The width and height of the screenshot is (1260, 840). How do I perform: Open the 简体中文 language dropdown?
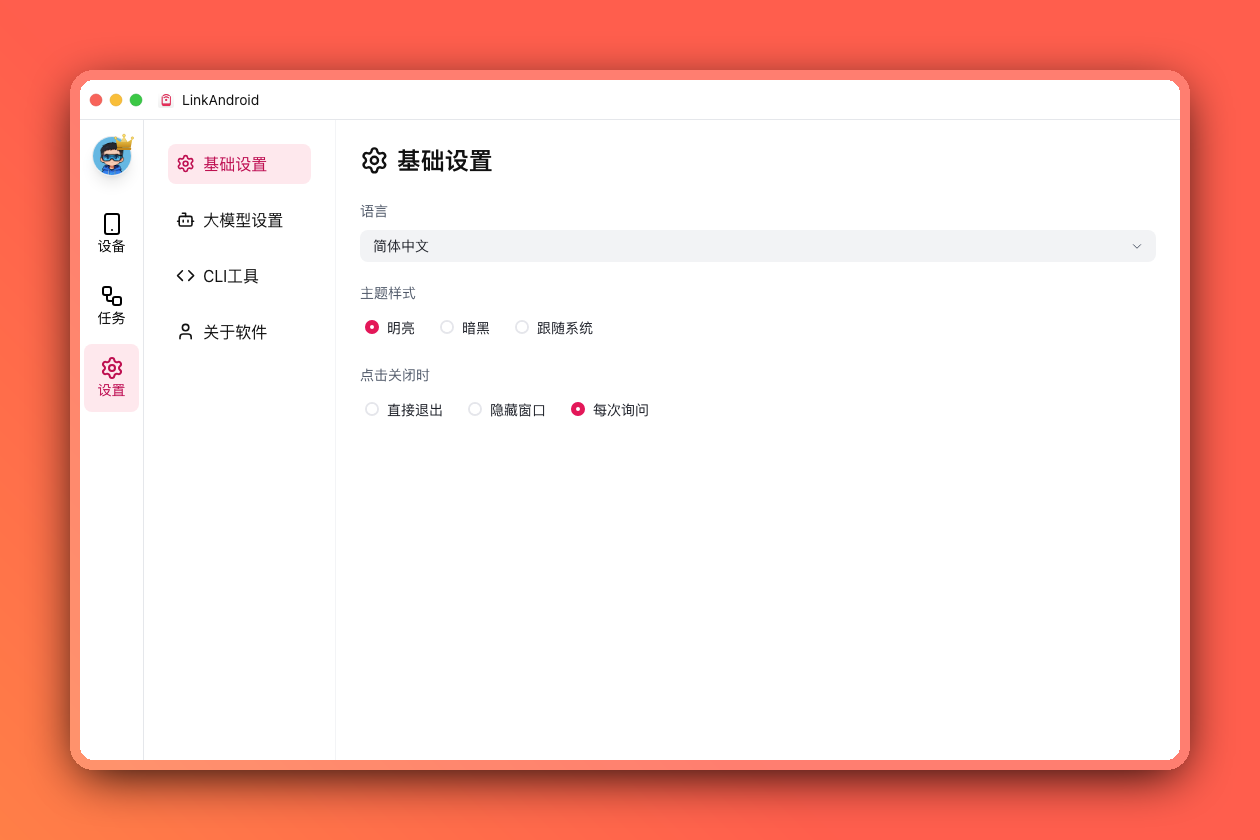(x=758, y=246)
